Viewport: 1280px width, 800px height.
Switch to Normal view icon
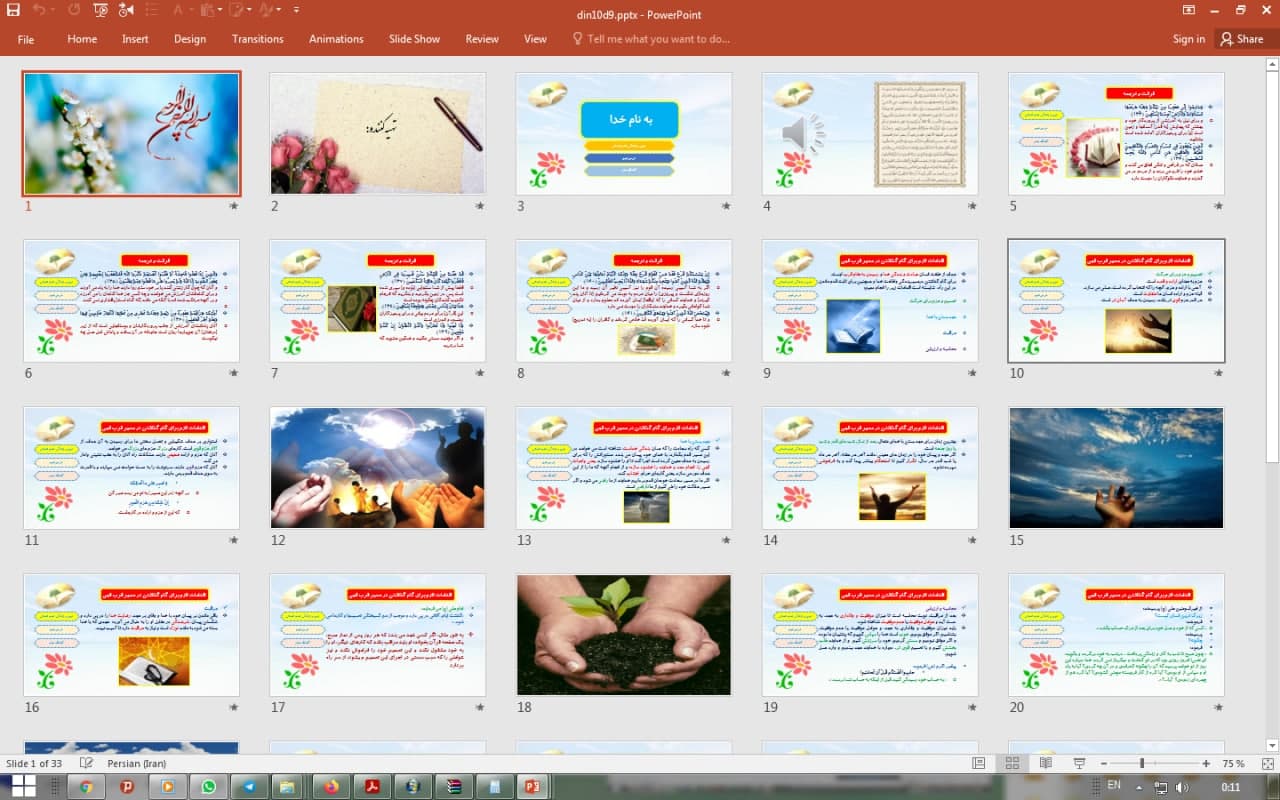pos(979,763)
